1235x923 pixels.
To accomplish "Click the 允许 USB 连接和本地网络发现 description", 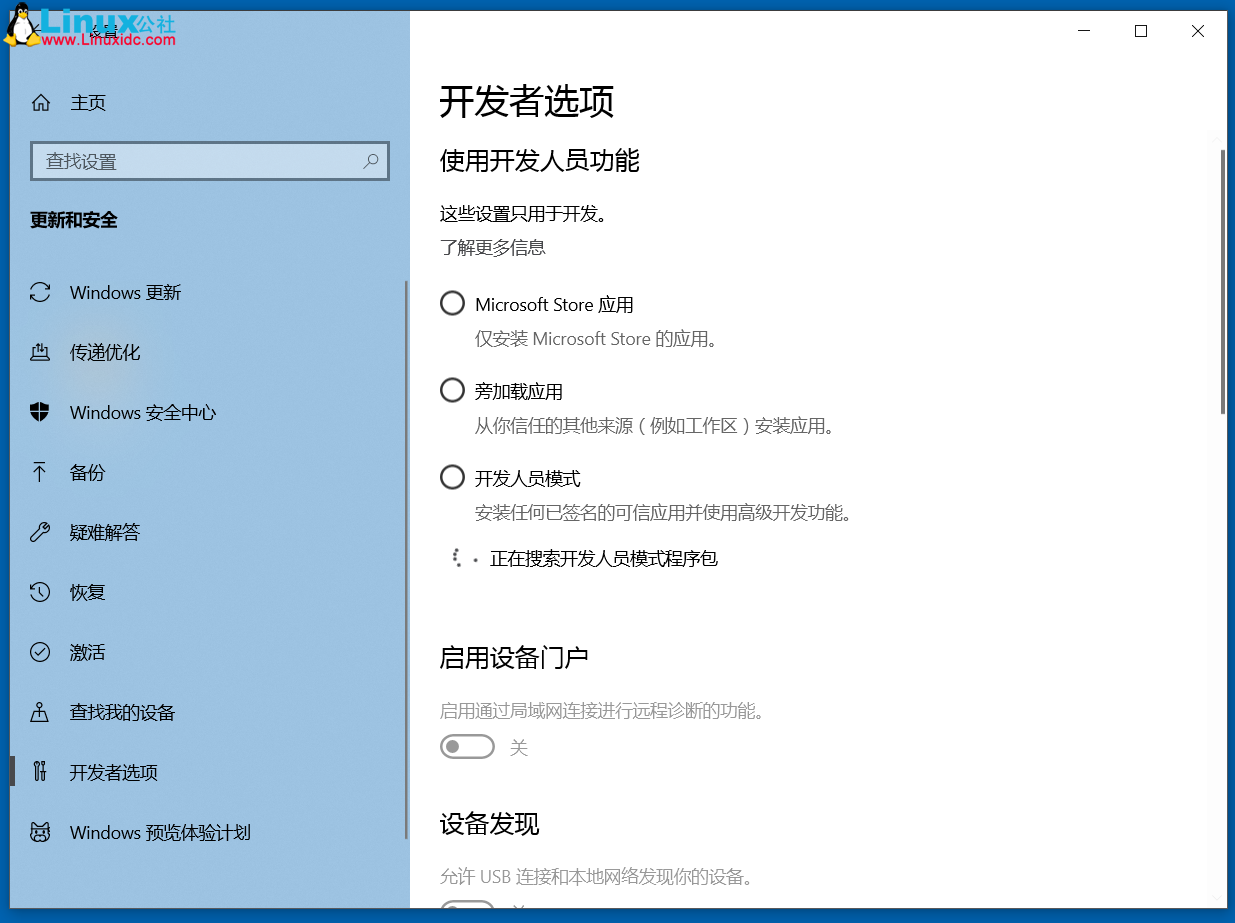I will pos(596,877).
